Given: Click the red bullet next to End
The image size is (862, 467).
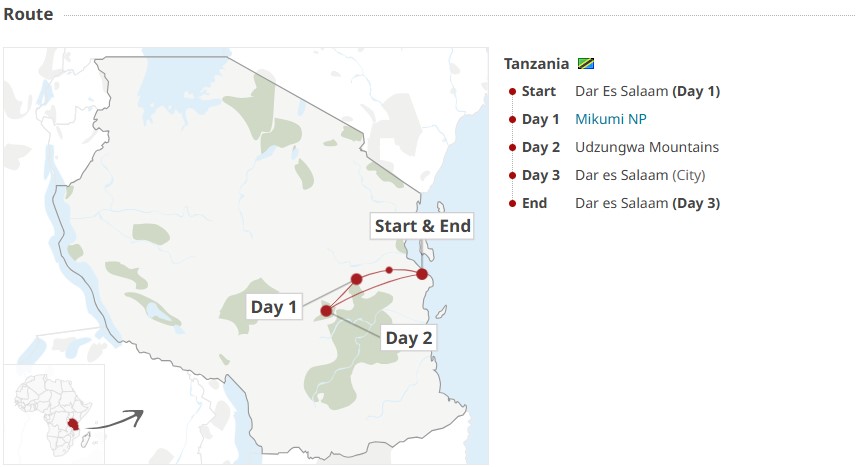Looking at the screenshot, I should pyautogui.click(x=513, y=203).
